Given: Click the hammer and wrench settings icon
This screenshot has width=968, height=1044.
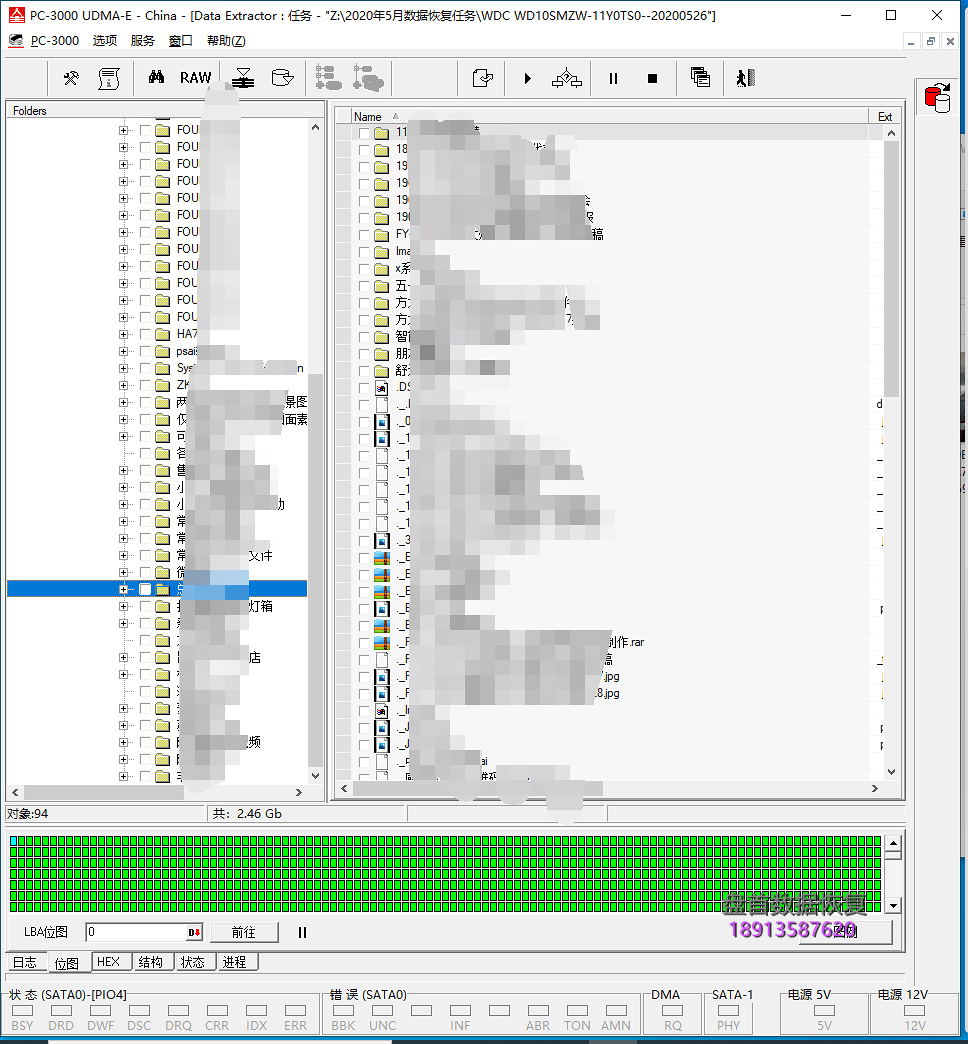Looking at the screenshot, I should pyautogui.click(x=71, y=78).
